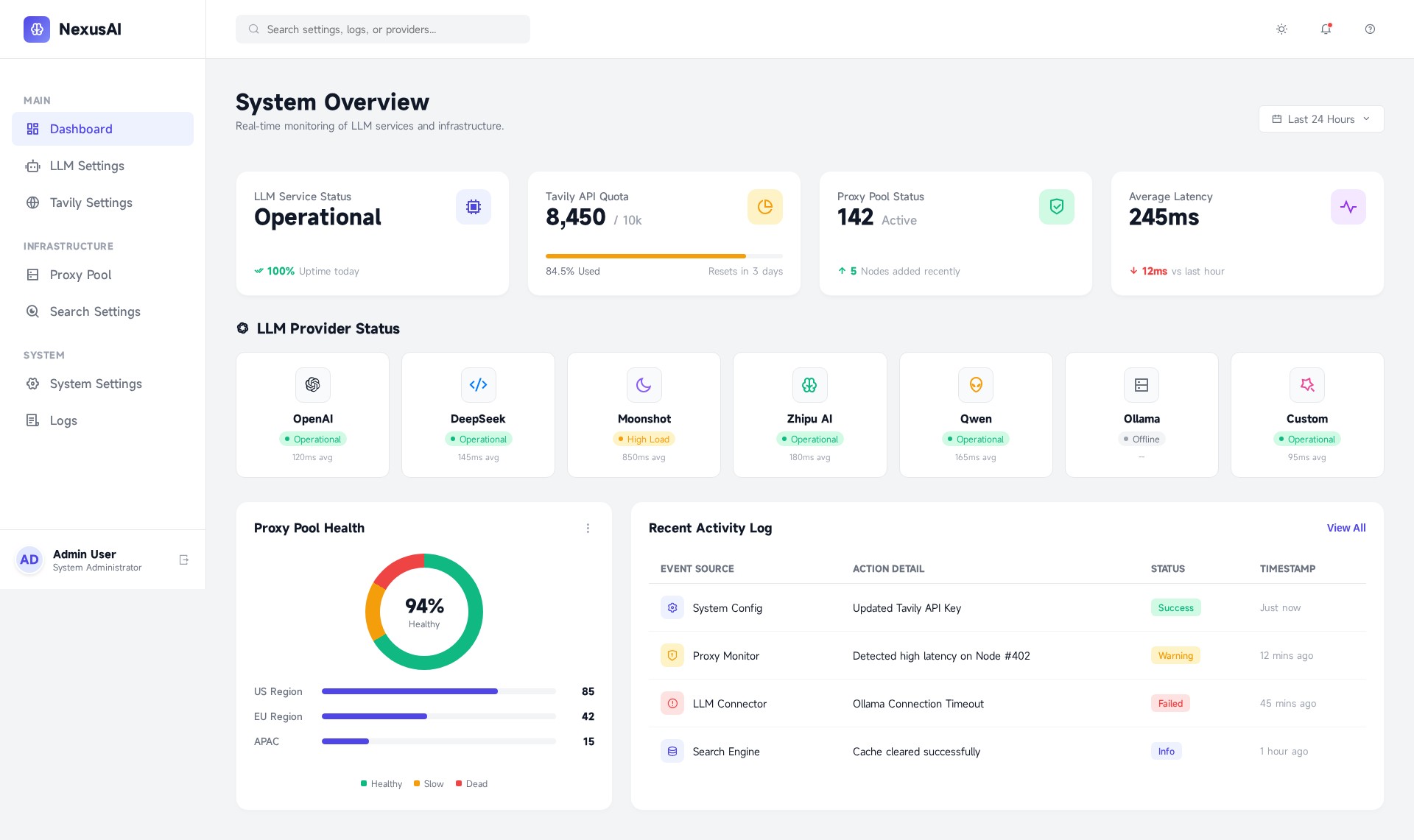Select the Moonshot moon icon
Screen dimensions: 1414x840
coord(644,385)
